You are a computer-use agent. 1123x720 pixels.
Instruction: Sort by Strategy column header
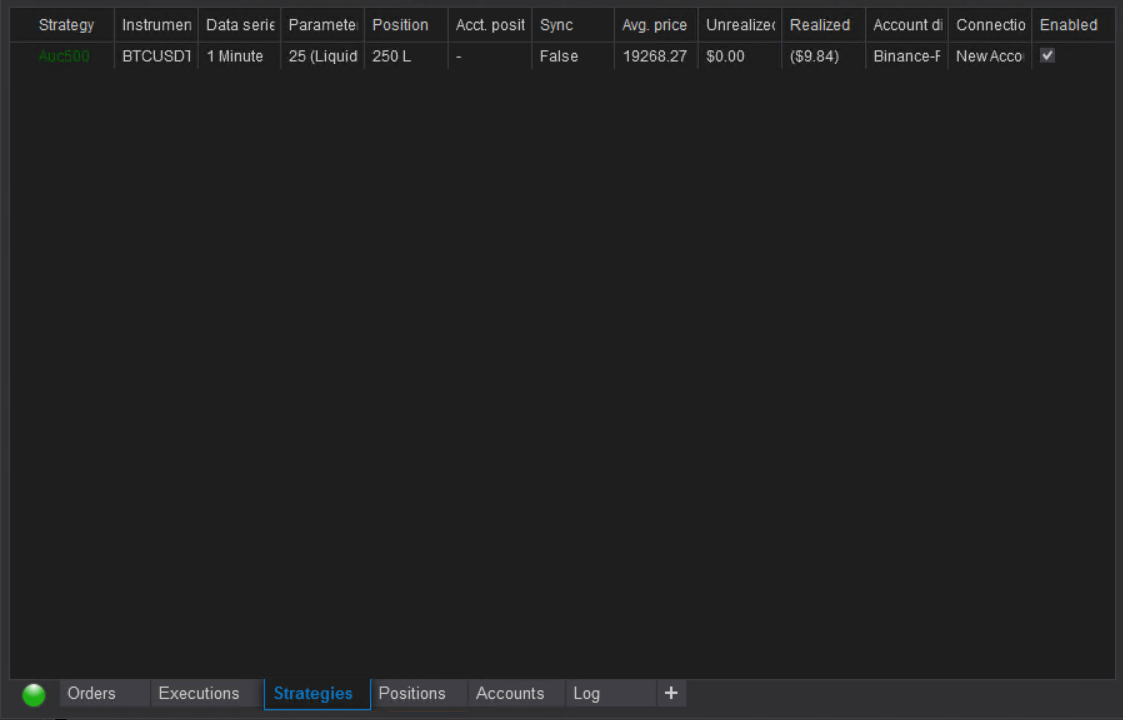pyautogui.click(x=66, y=25)
